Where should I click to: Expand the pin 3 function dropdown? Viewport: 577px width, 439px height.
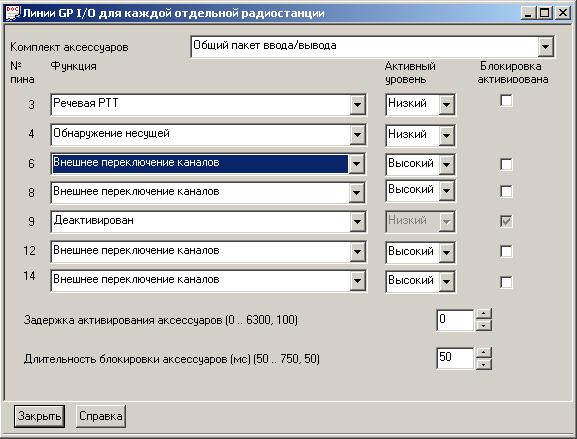pyautogui.click(x=357, y=105)
